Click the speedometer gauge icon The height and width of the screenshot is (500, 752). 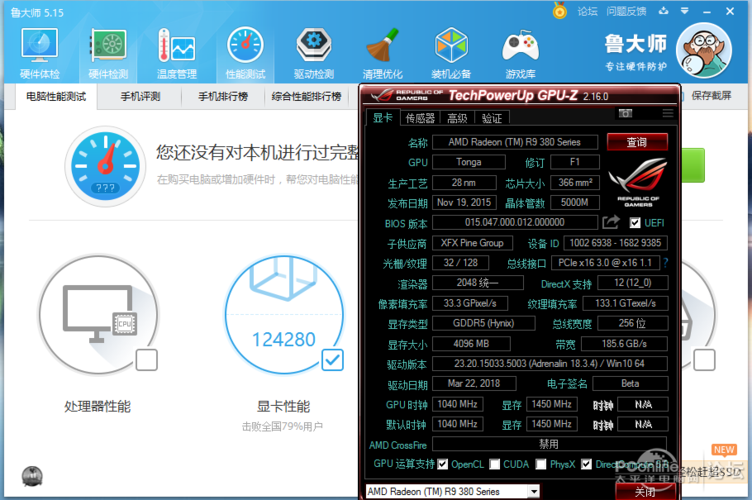106,166
